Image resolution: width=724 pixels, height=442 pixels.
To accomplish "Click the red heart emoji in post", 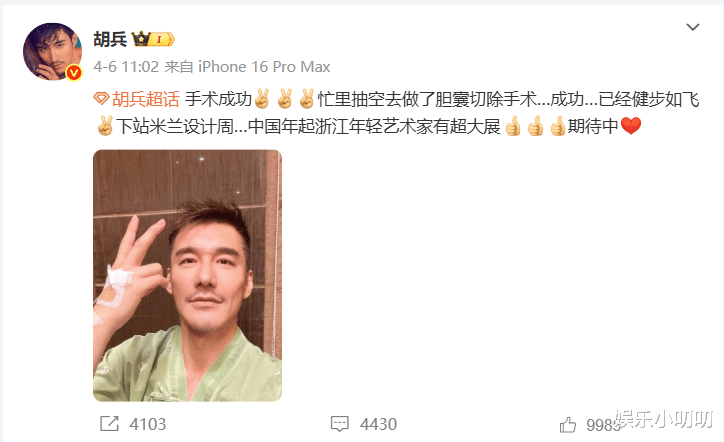I will (x=631, y=126).
